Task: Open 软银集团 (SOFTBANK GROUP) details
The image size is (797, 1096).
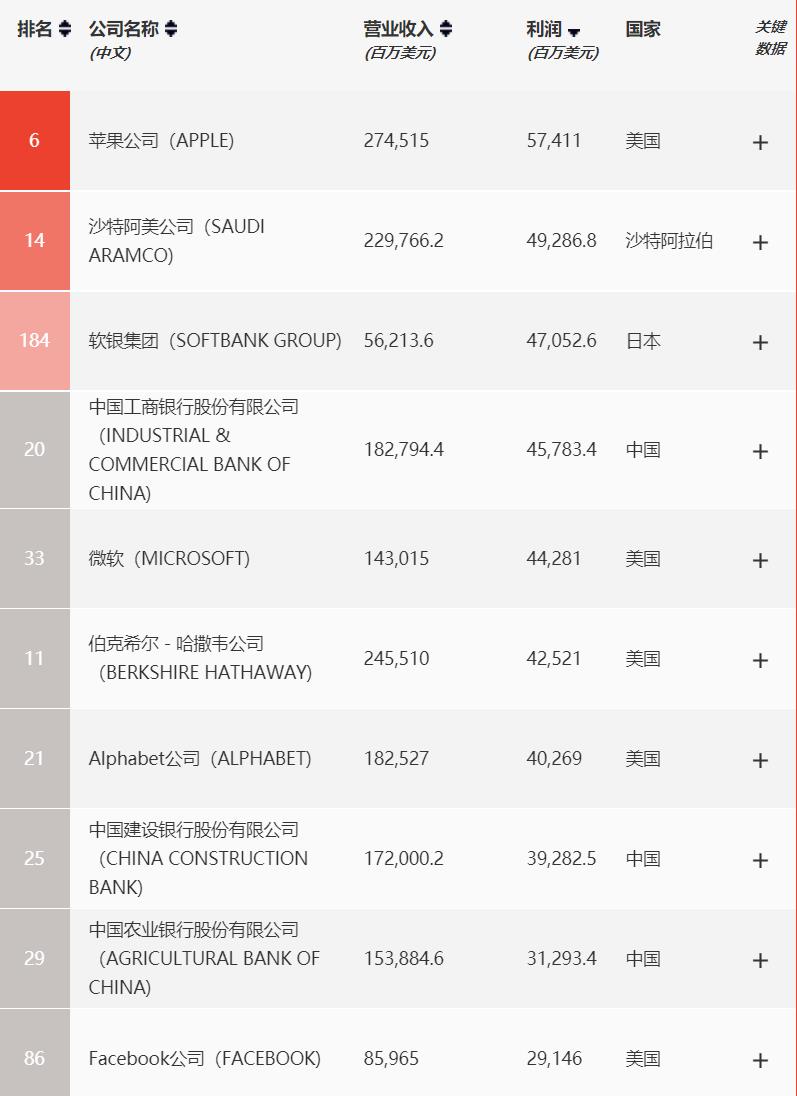Action: tap(761, 340)
